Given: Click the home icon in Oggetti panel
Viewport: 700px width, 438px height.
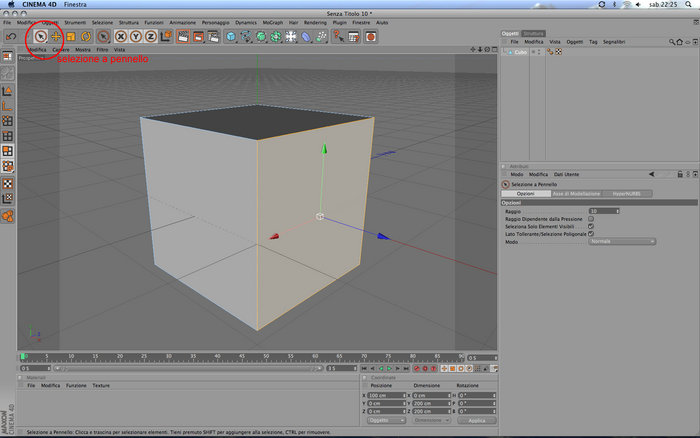Looking at the screenshot, I should tap(679, 42).
